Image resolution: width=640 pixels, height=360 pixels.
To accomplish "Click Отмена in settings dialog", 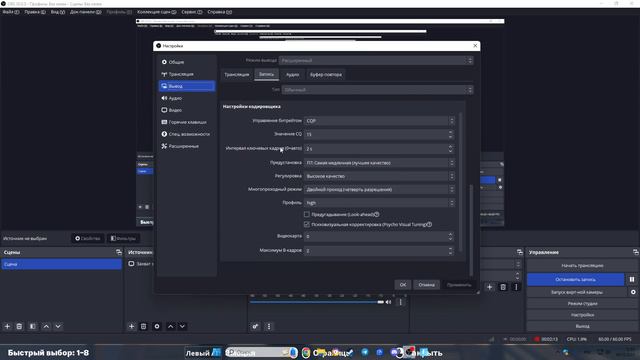I will [x=427, y=285].
